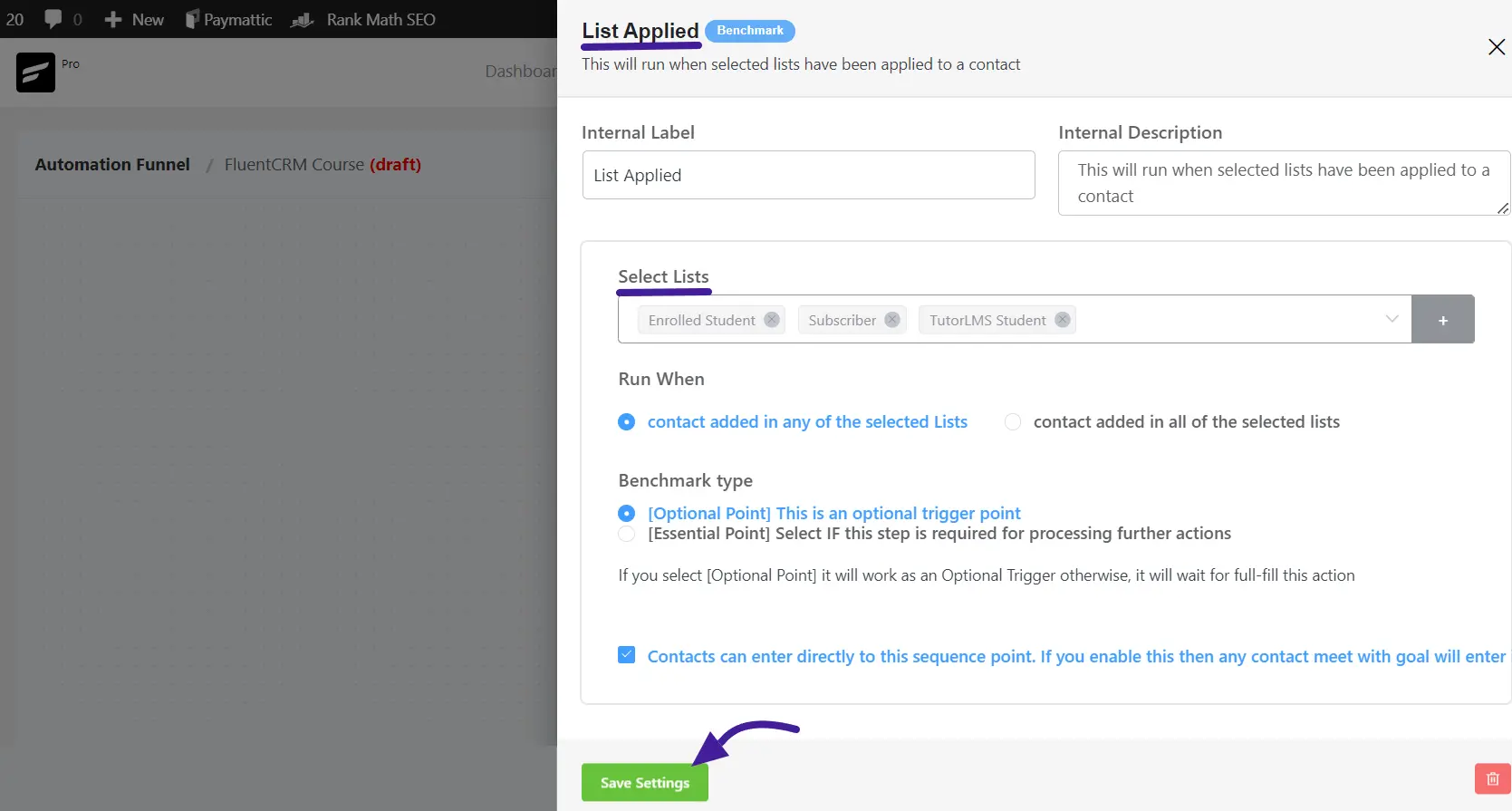1512x811 pixels.
Task: Click the FluentCRM logo icon
Action: [x=35, y=72]
